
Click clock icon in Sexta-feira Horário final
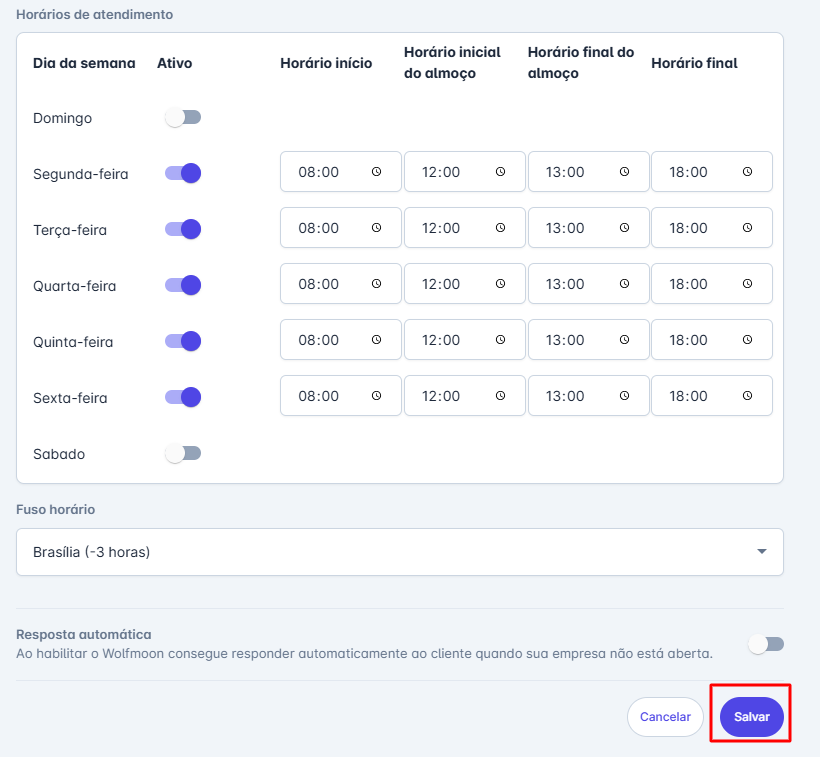pyautogui.click(x=747, y=396)
